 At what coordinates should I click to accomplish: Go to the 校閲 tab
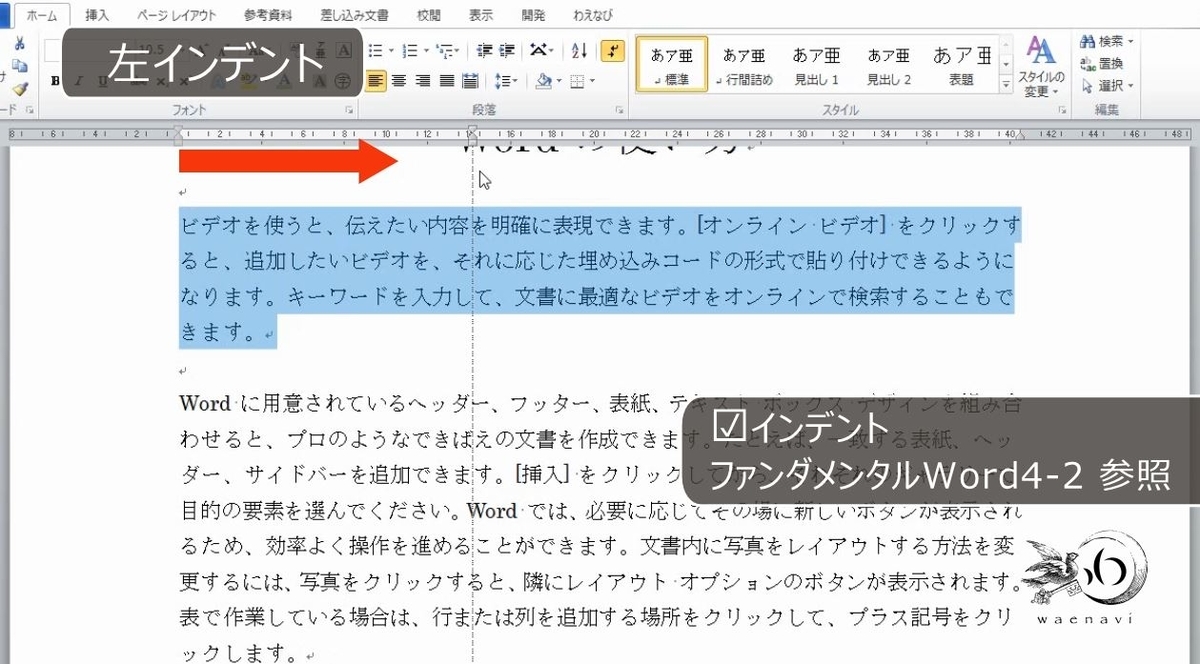(429, 16)
